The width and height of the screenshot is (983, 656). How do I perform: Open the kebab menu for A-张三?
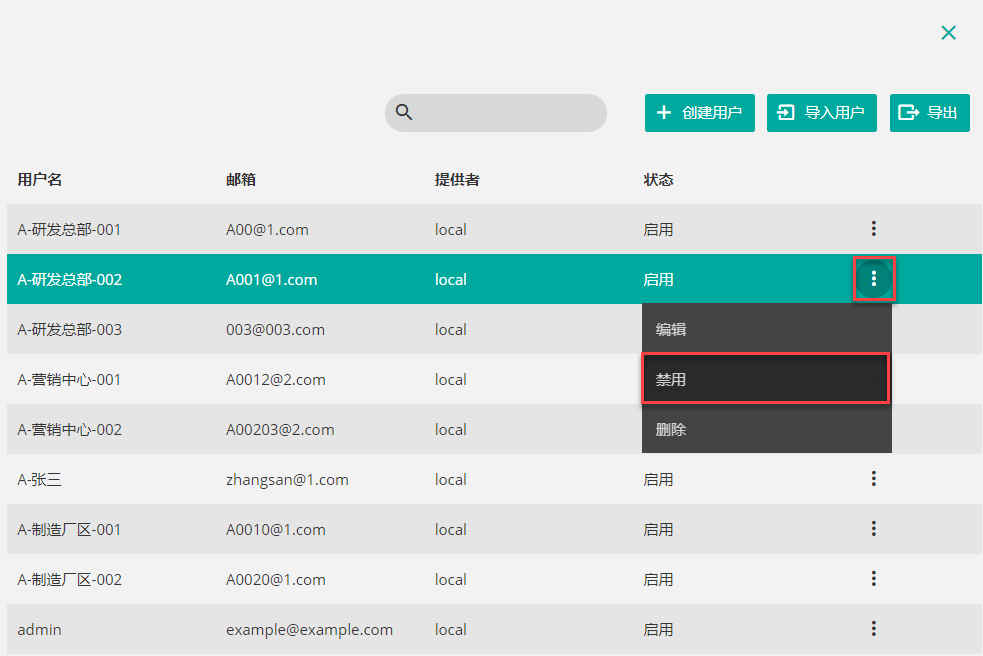coord(873,479)
